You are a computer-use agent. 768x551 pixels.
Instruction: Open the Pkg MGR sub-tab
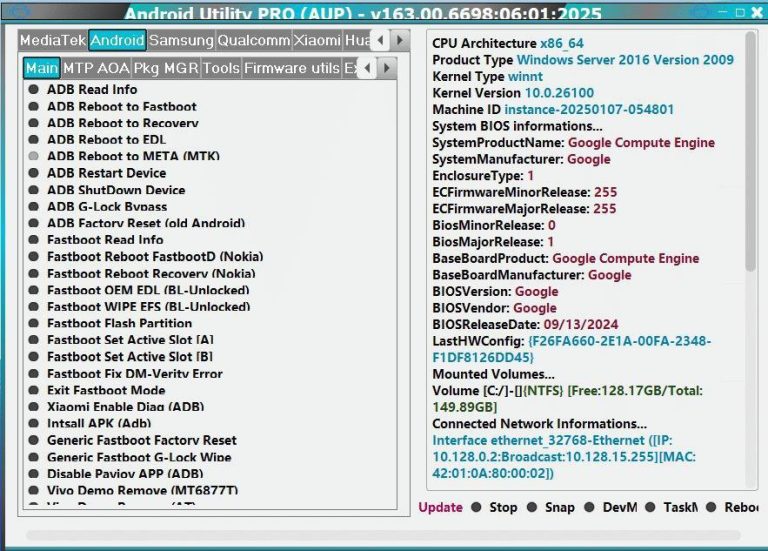point(165,69)
